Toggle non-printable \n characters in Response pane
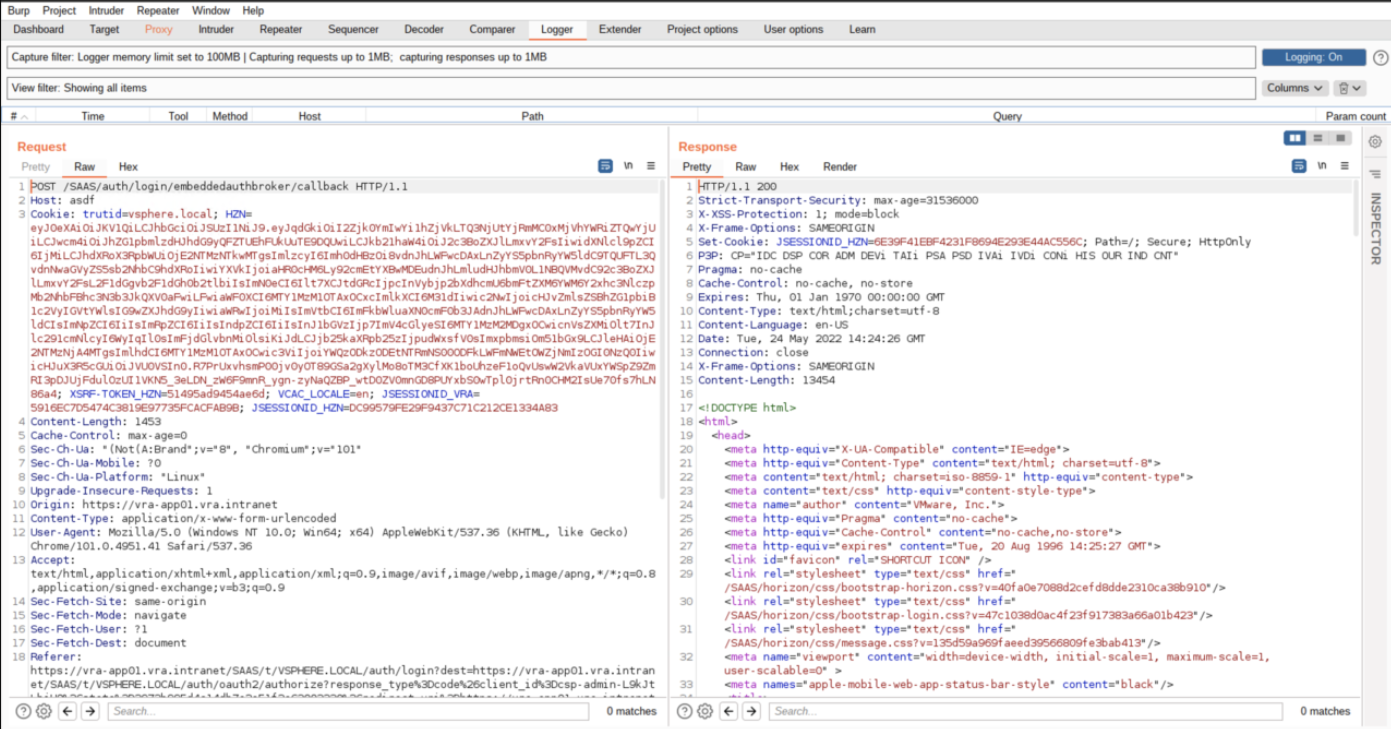The image size is (1391, 729). point(1322,166)
